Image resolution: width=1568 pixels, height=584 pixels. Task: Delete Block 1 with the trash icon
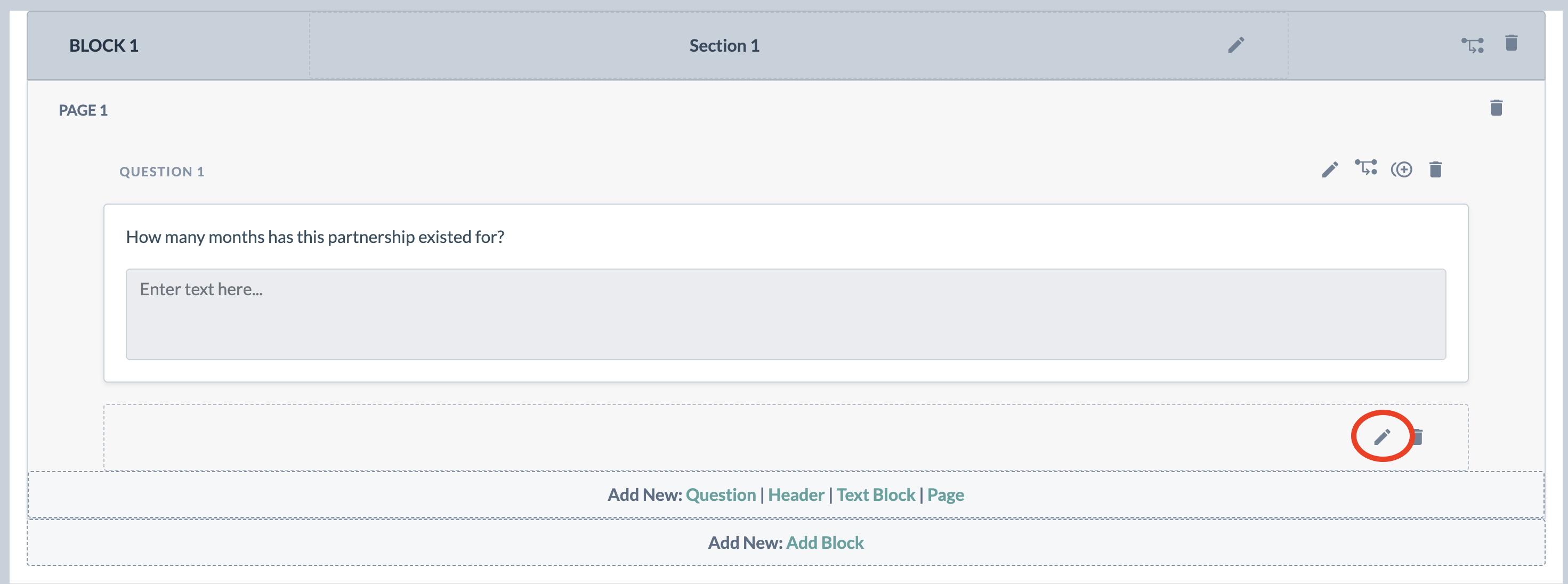1512,43
